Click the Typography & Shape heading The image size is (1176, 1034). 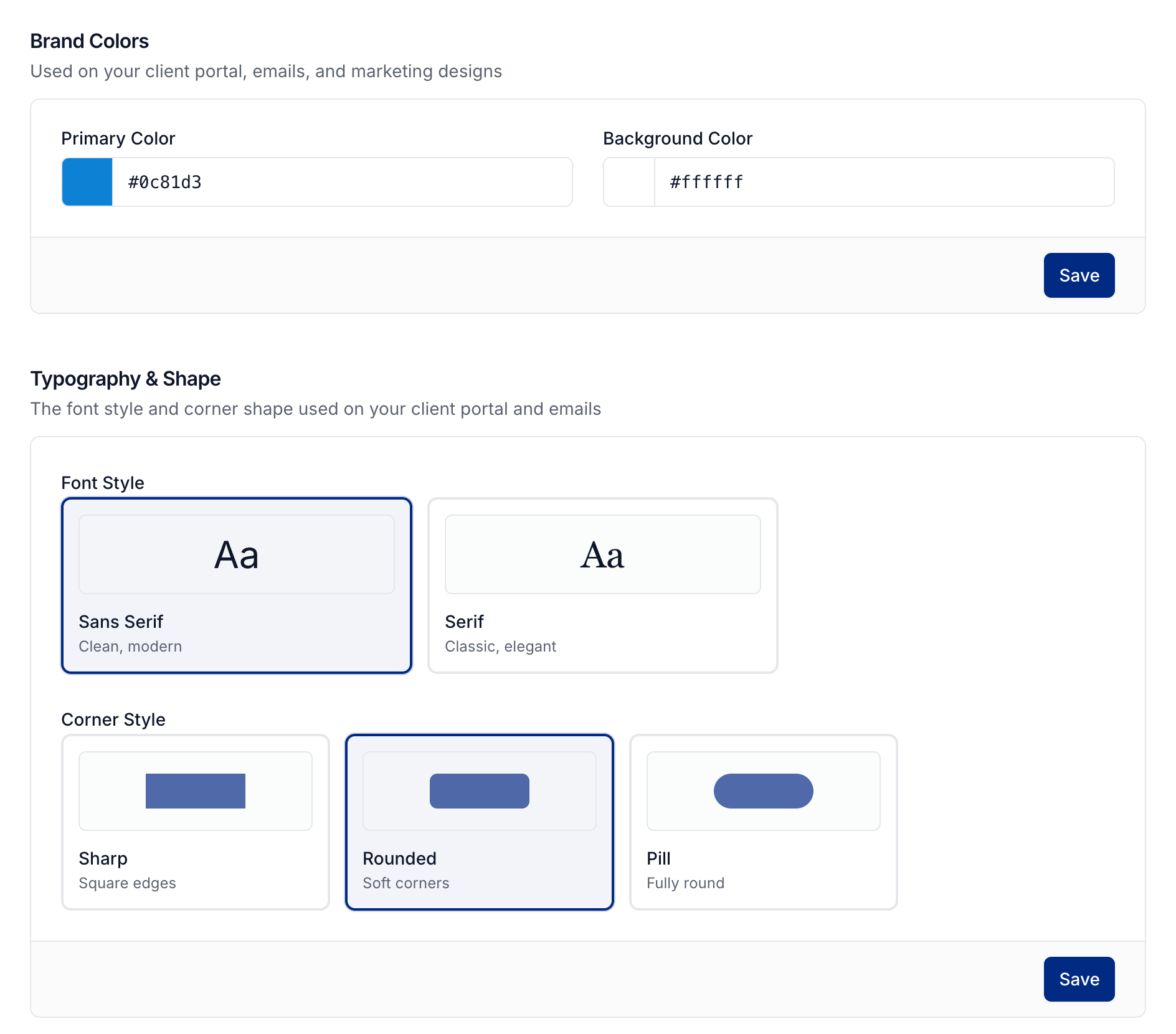126,379
